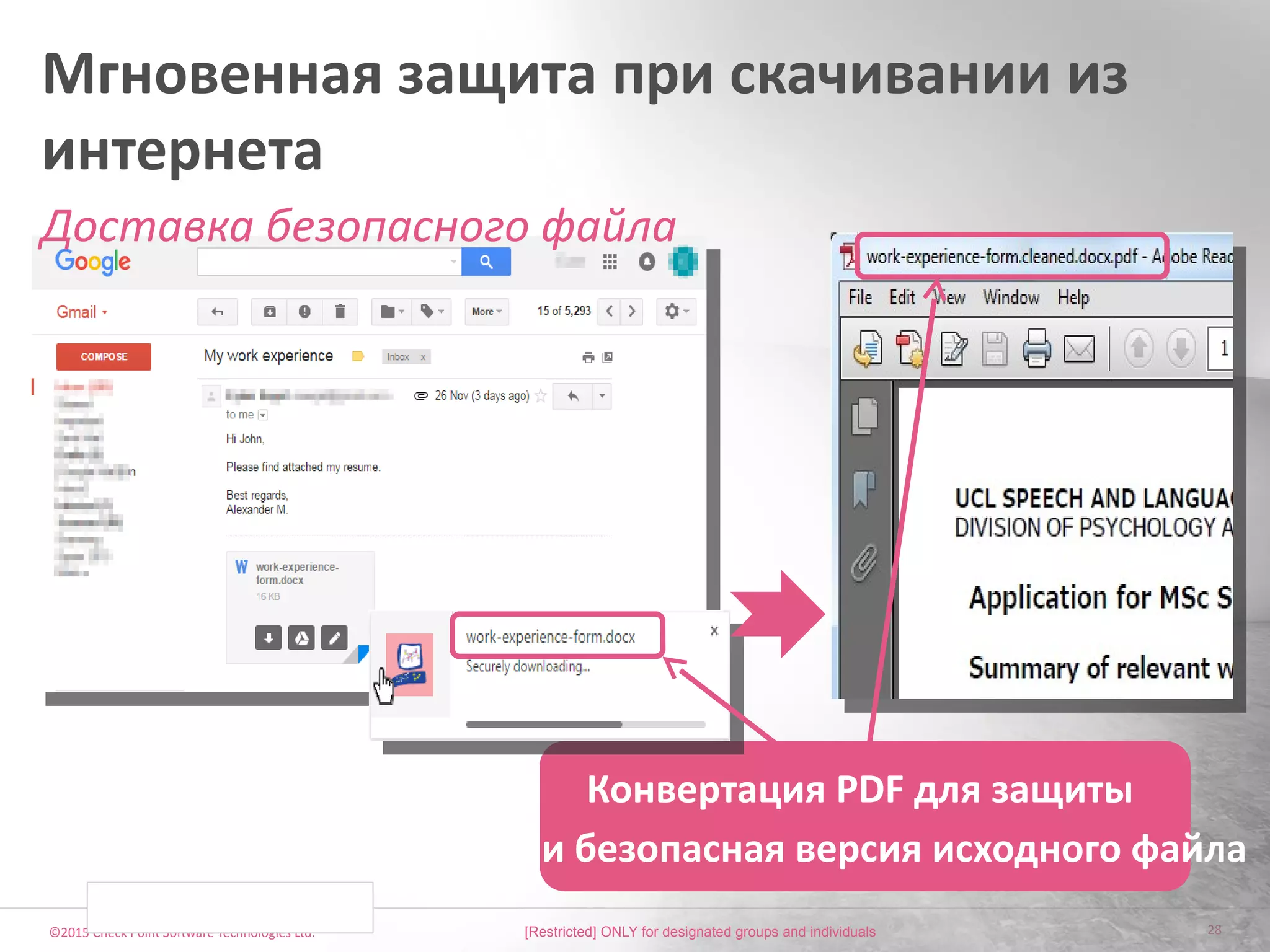Click the Create PDF toolbar icon

tap(910, 348)
